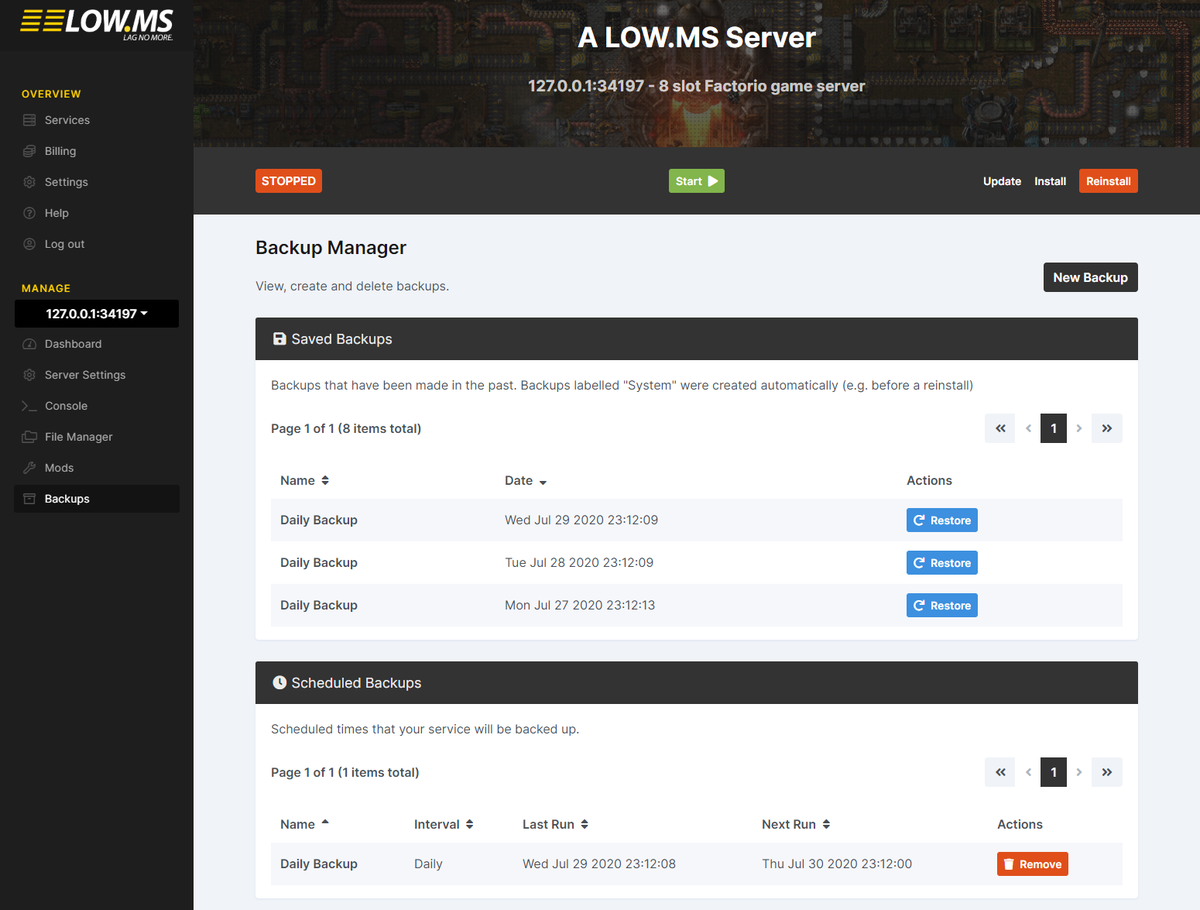Click the Log out sidebar icon

pyautogui.click(x=27, y=244)
